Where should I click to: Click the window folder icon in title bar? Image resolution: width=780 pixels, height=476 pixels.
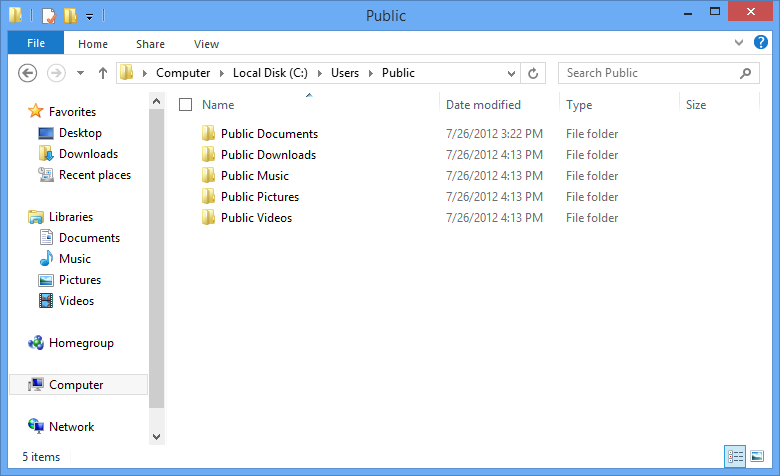pyautogui.click(x=15, y=15)
